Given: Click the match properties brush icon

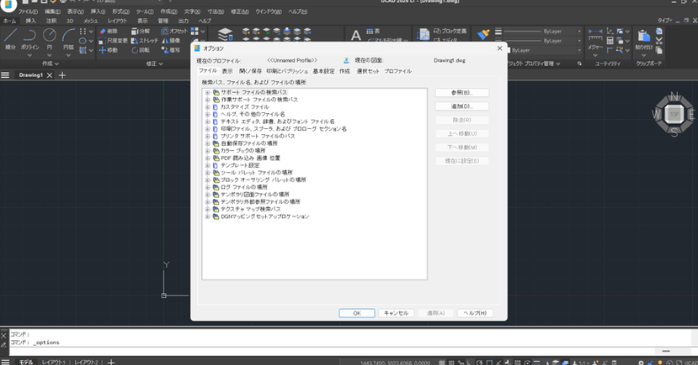Looking at the screenshot, I should coord(483,34).
